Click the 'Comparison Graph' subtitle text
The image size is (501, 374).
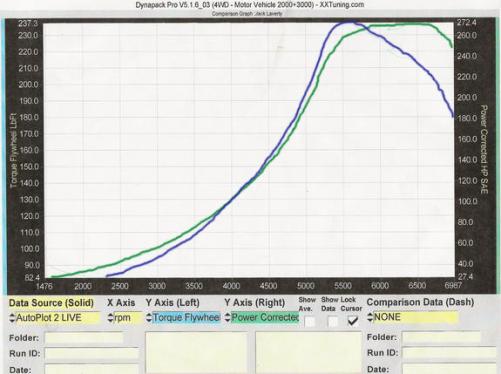(233, 14)
